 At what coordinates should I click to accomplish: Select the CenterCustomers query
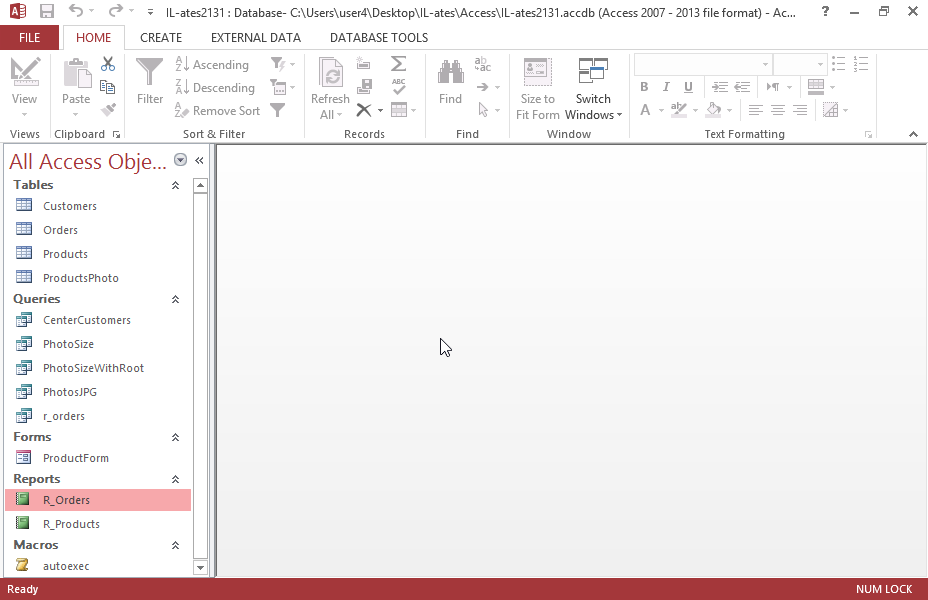tap(98, 320)
